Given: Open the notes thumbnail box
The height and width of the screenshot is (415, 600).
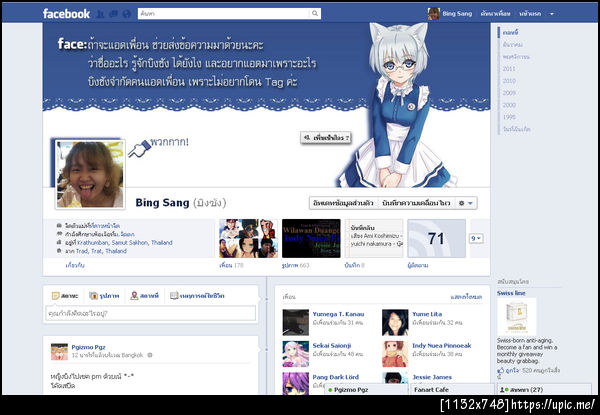Looking at the screenshot, I should (x=374, y=238).
